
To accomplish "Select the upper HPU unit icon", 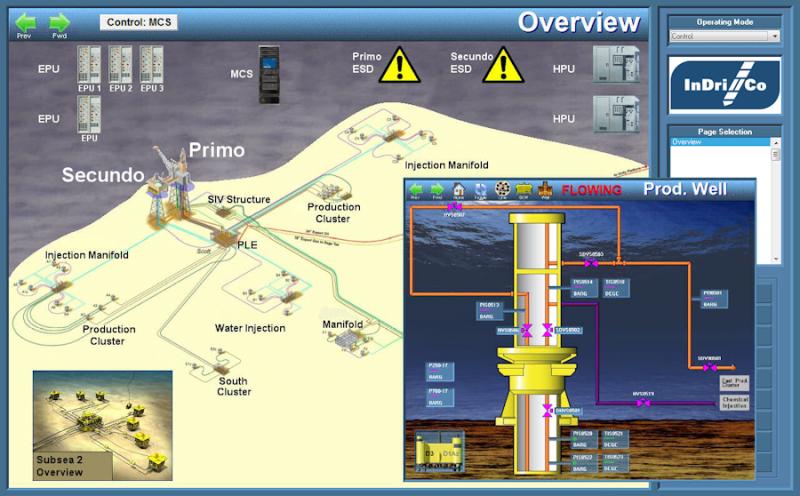I will coord(616,64).
